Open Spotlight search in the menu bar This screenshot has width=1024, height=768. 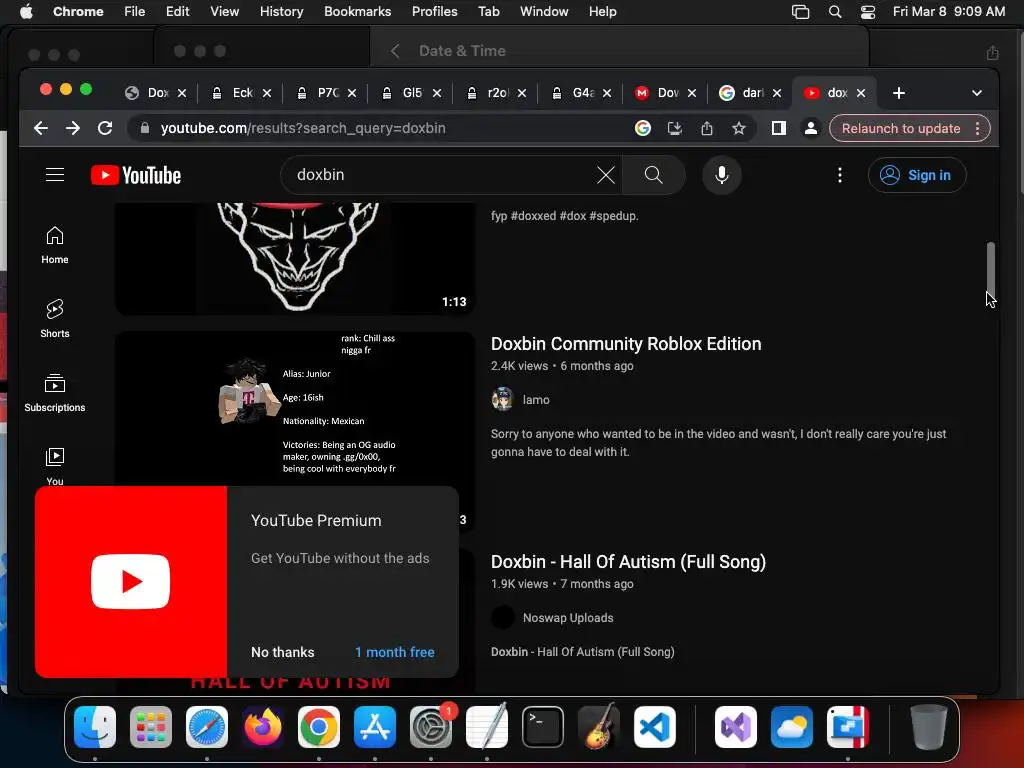point(835,12)
